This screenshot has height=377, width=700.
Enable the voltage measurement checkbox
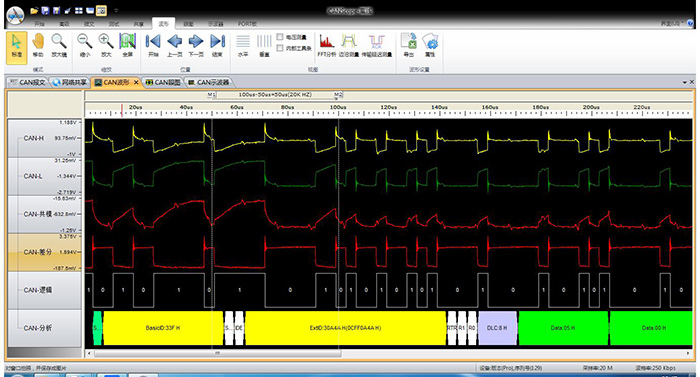pos(280,37)
